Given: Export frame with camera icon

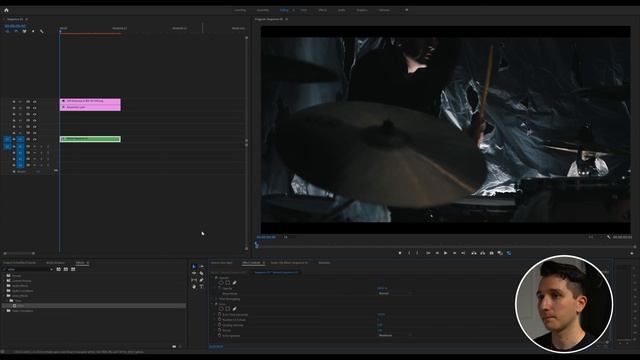Looking at the screenshot, I should (491, 253).
